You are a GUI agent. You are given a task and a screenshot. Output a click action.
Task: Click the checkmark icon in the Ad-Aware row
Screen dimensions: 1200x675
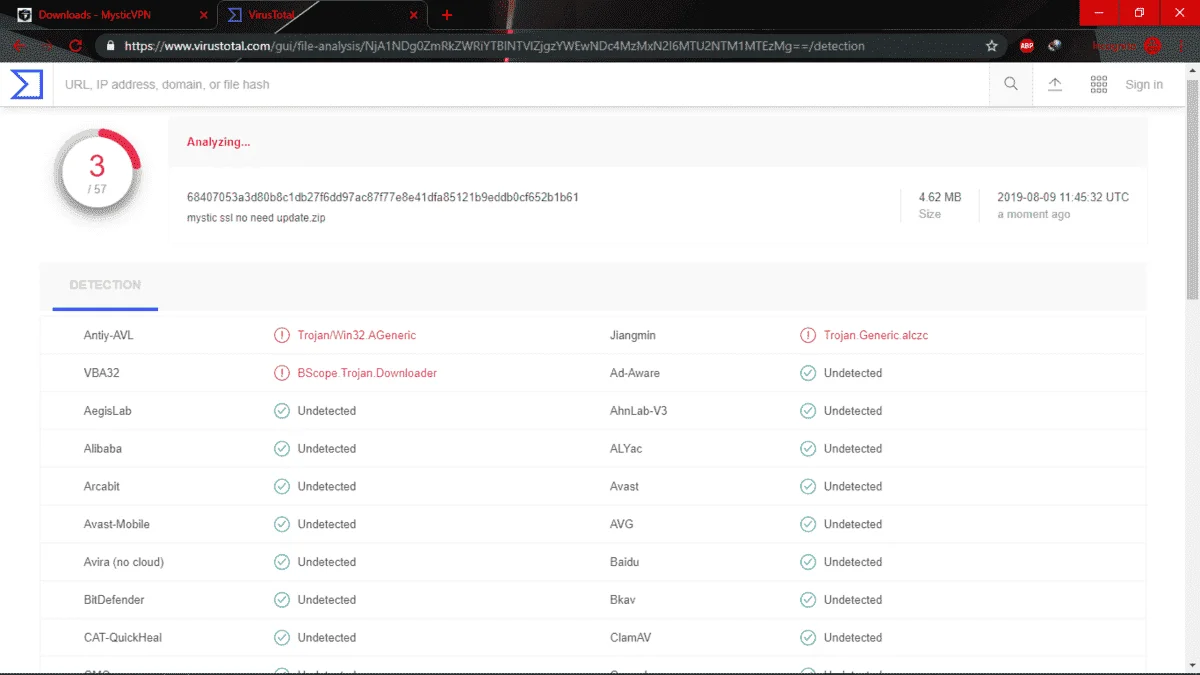point(808,373)
